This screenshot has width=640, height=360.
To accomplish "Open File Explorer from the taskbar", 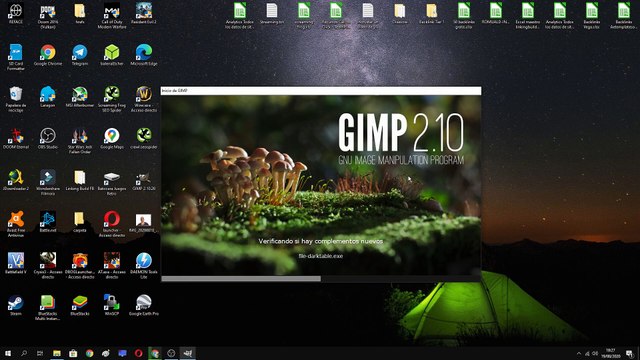I will [57, 353].
